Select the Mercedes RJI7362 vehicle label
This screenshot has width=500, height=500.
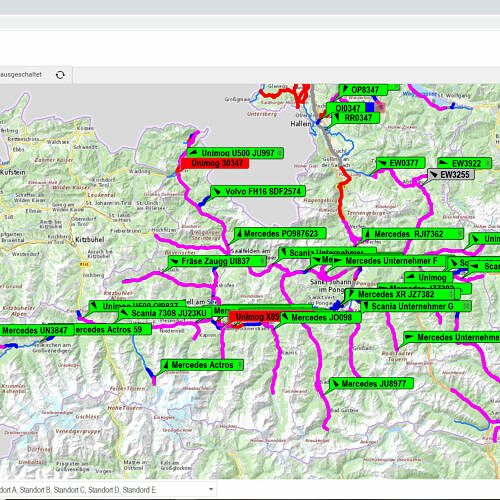click(x=413, y=234)
